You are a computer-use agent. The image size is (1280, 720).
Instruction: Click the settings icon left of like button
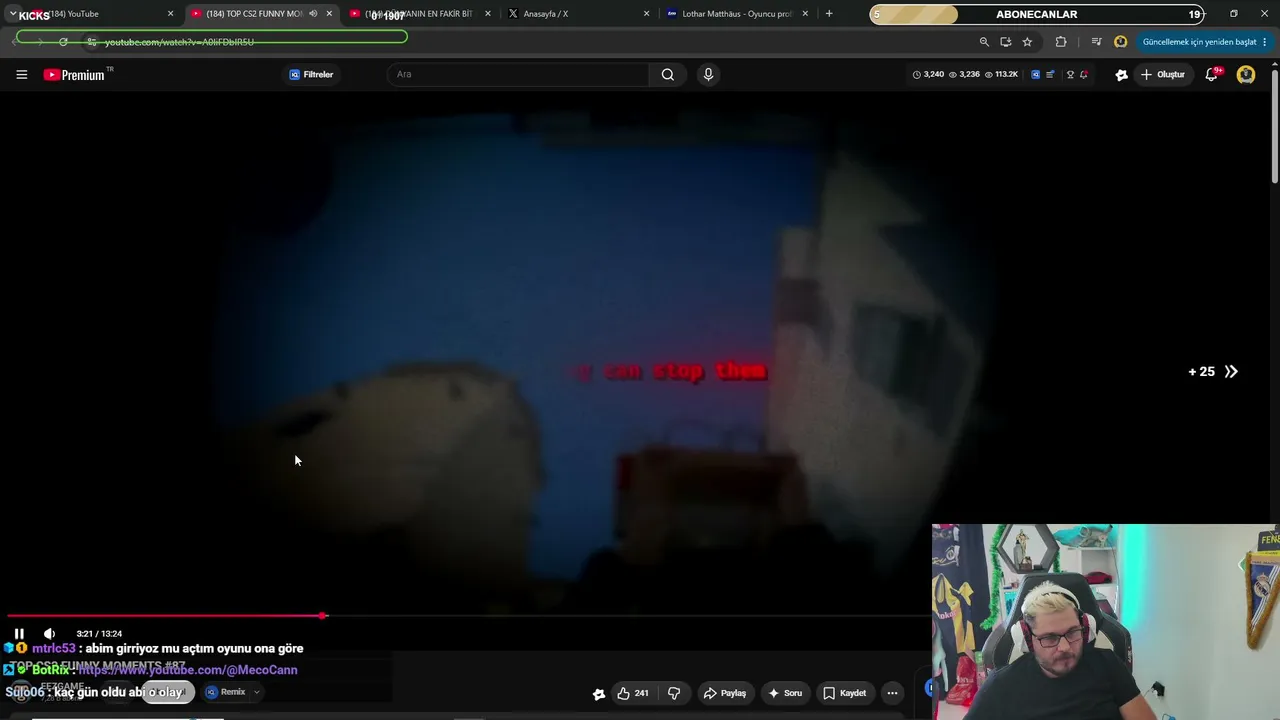point(599,694)
